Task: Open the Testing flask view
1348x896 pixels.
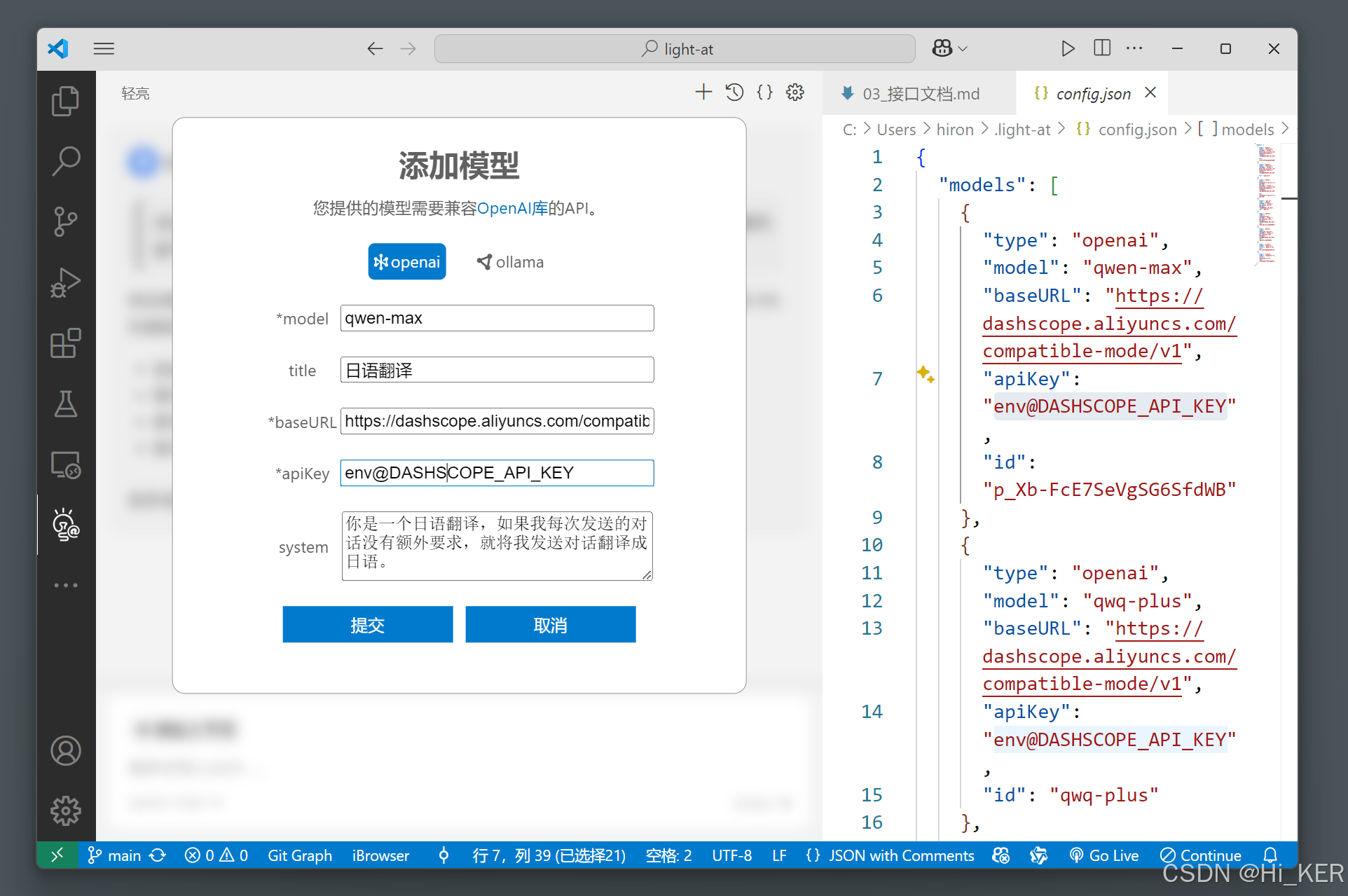Action: coord(65,404)
